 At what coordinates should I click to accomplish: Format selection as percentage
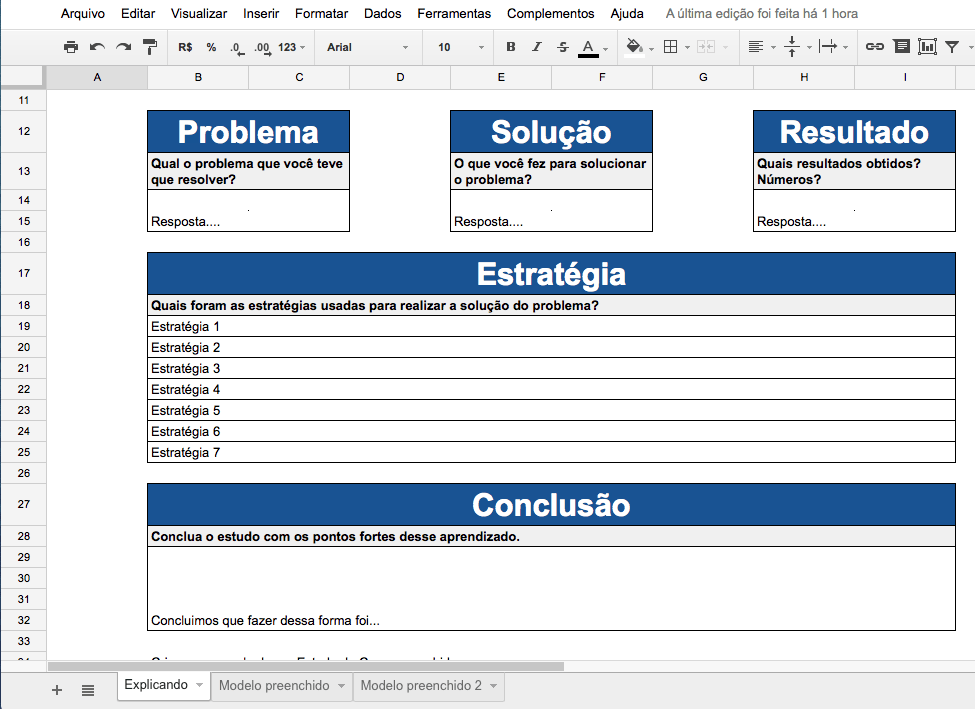tap(212, 46)
